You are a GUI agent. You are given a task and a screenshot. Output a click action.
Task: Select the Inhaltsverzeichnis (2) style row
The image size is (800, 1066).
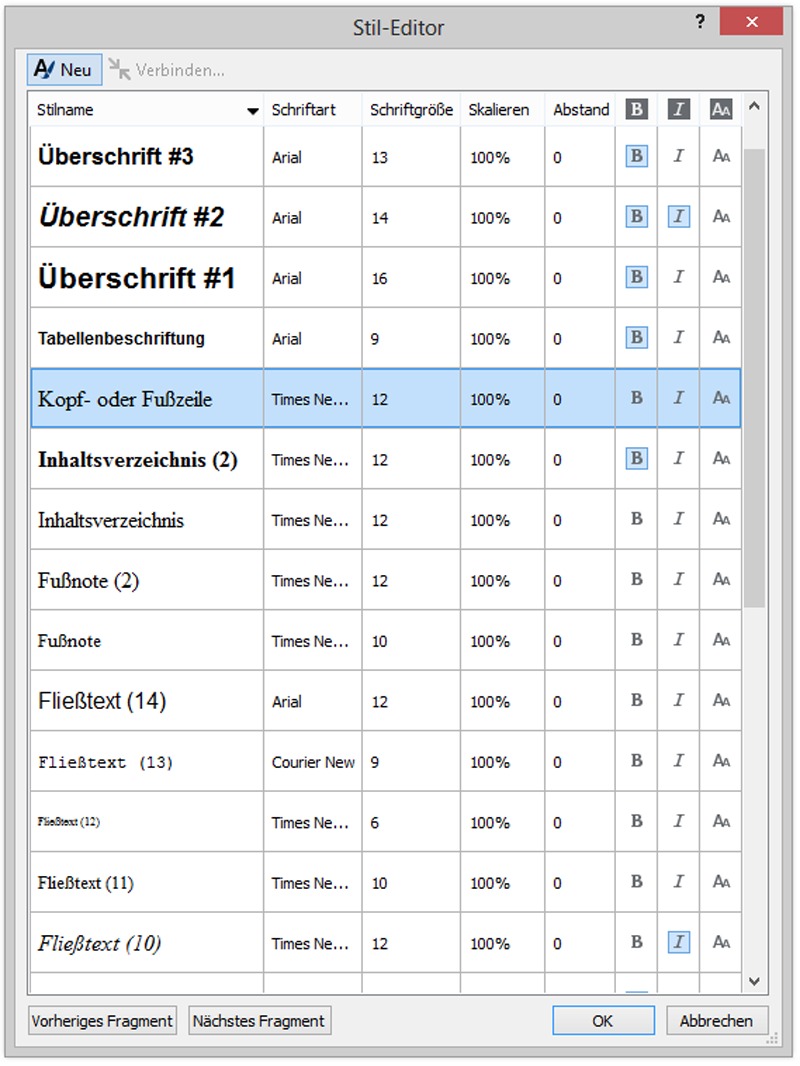(x=138, y=460)
